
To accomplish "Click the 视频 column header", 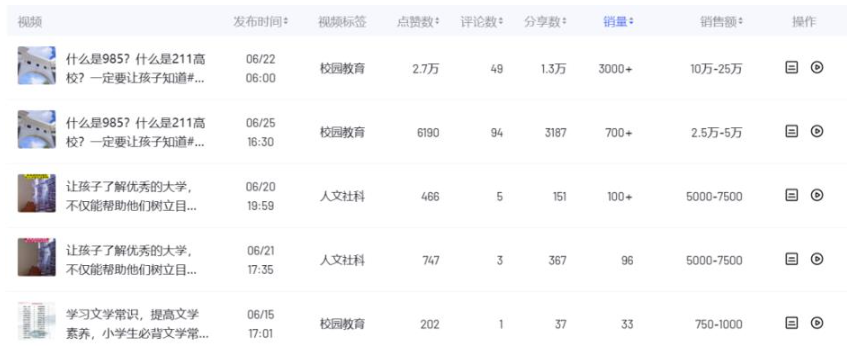I will (30, 22).
